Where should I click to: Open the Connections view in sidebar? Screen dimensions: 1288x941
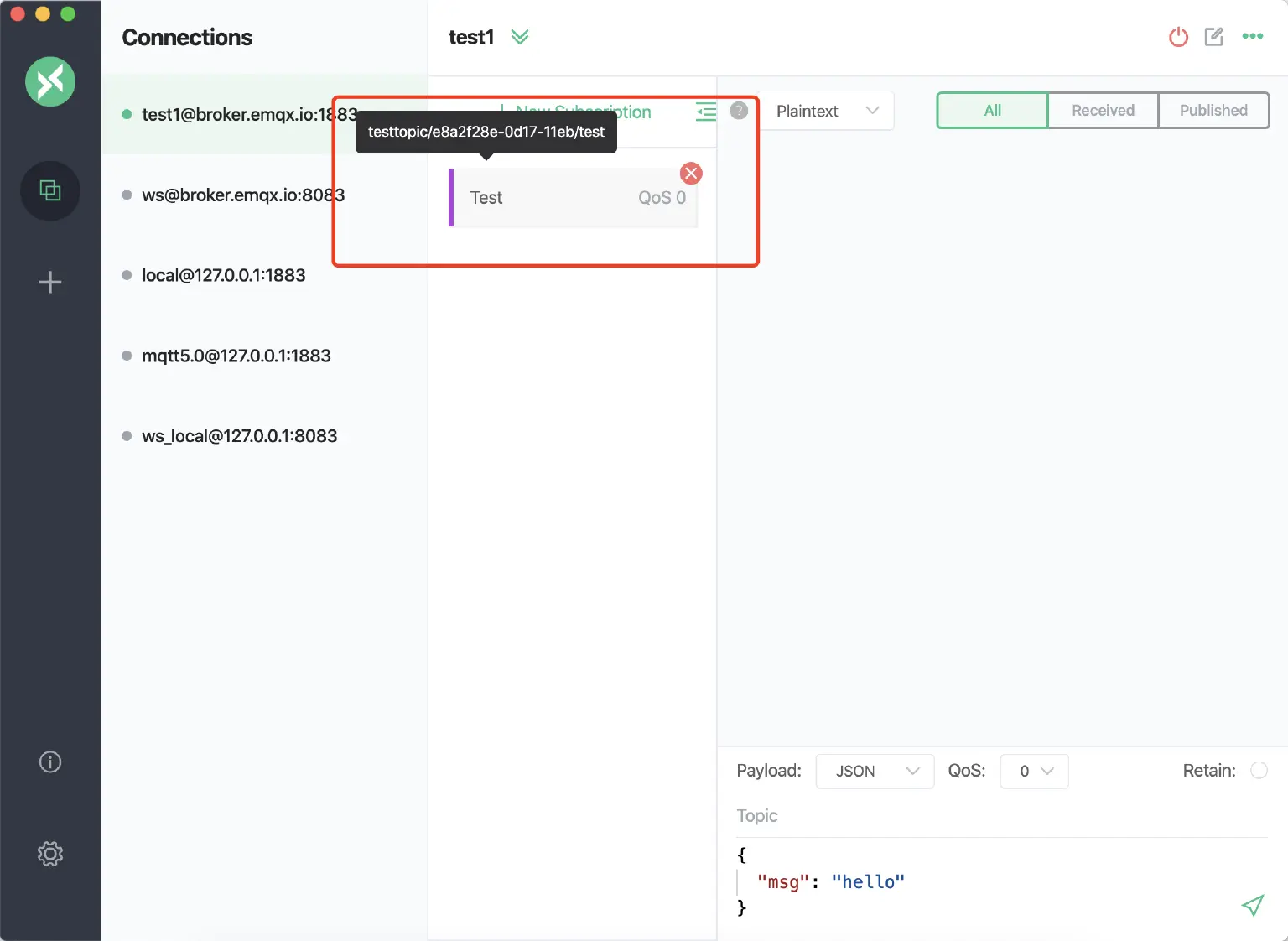[50, 191]
